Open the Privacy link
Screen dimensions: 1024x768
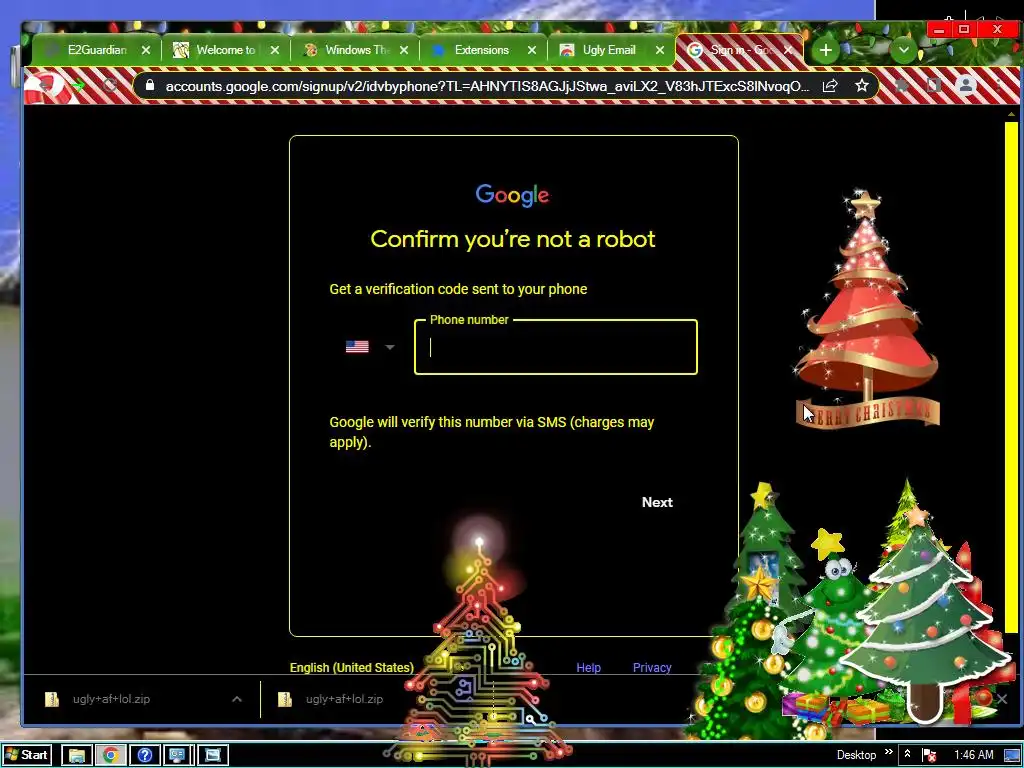click(x=652, y=667)
